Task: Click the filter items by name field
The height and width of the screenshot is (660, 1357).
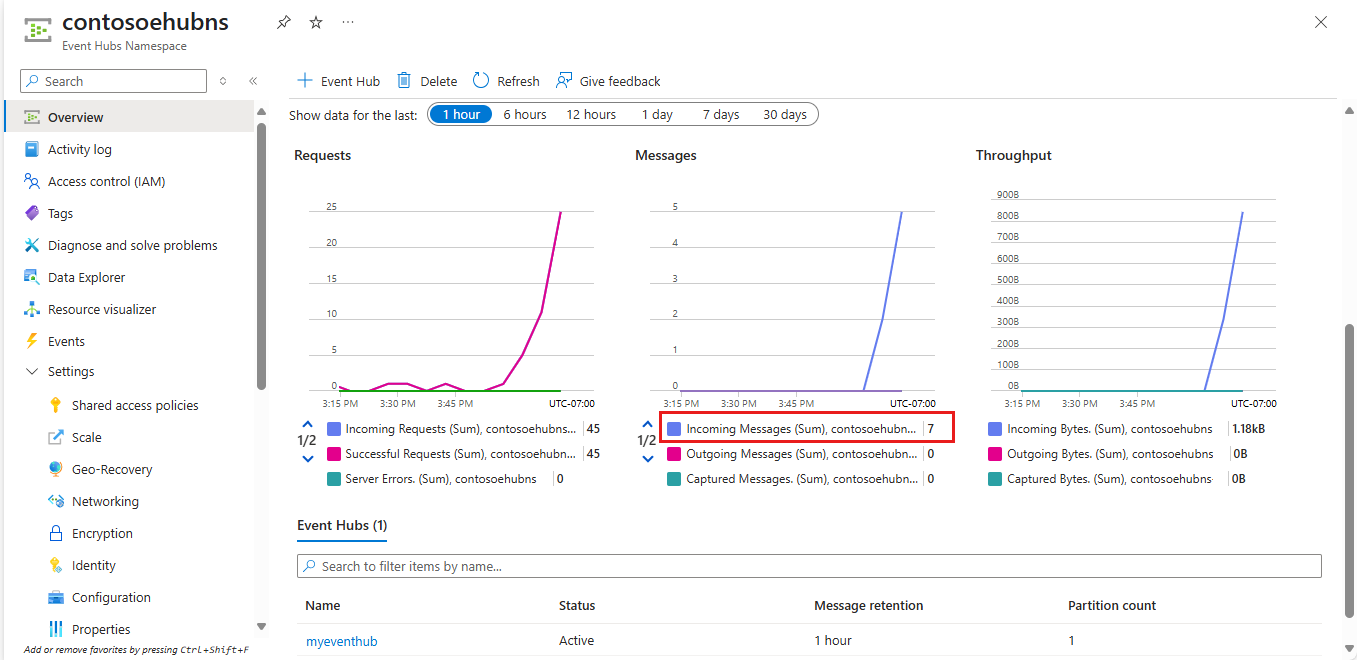Action: point(808,566)
